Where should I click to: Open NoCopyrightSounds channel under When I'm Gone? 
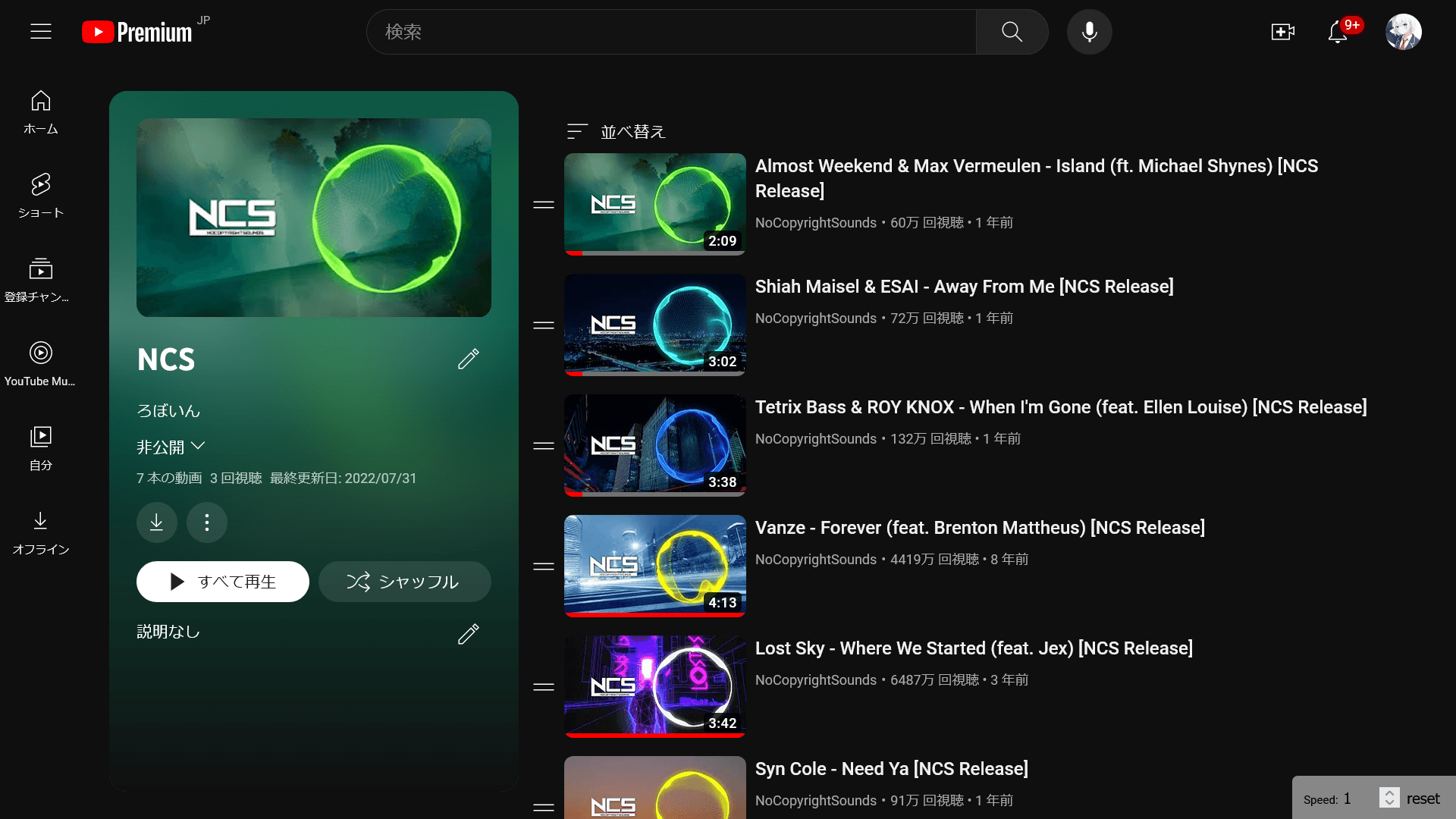click(x=816, y=439)
